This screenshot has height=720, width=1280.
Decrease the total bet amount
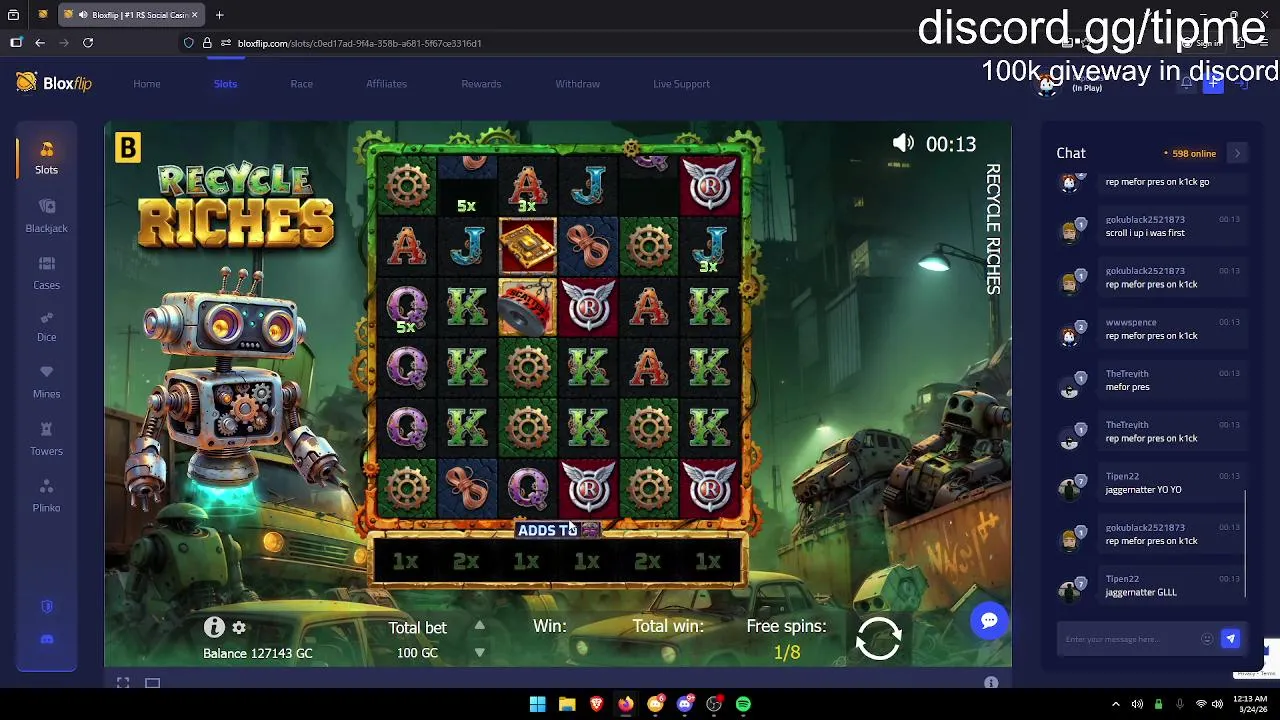pyautogui.click(x=479, y=652)
